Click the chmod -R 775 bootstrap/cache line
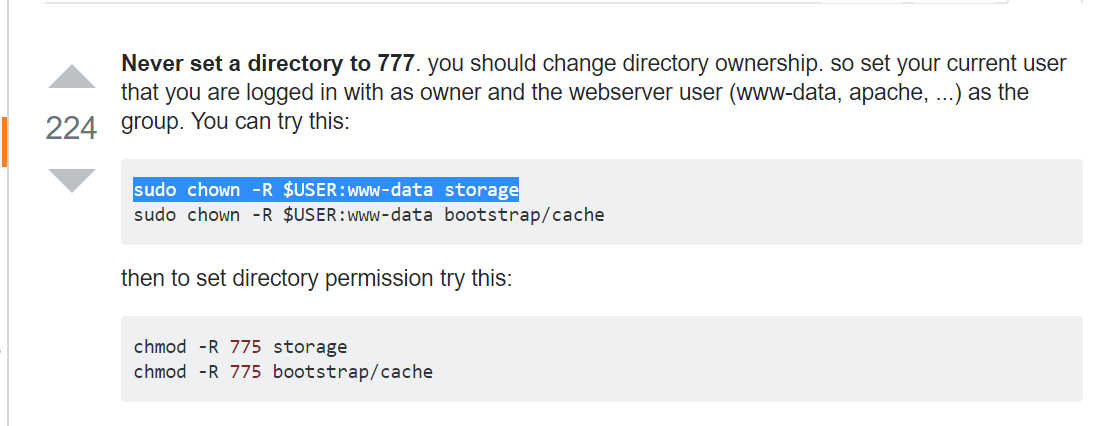 [283, 372]
